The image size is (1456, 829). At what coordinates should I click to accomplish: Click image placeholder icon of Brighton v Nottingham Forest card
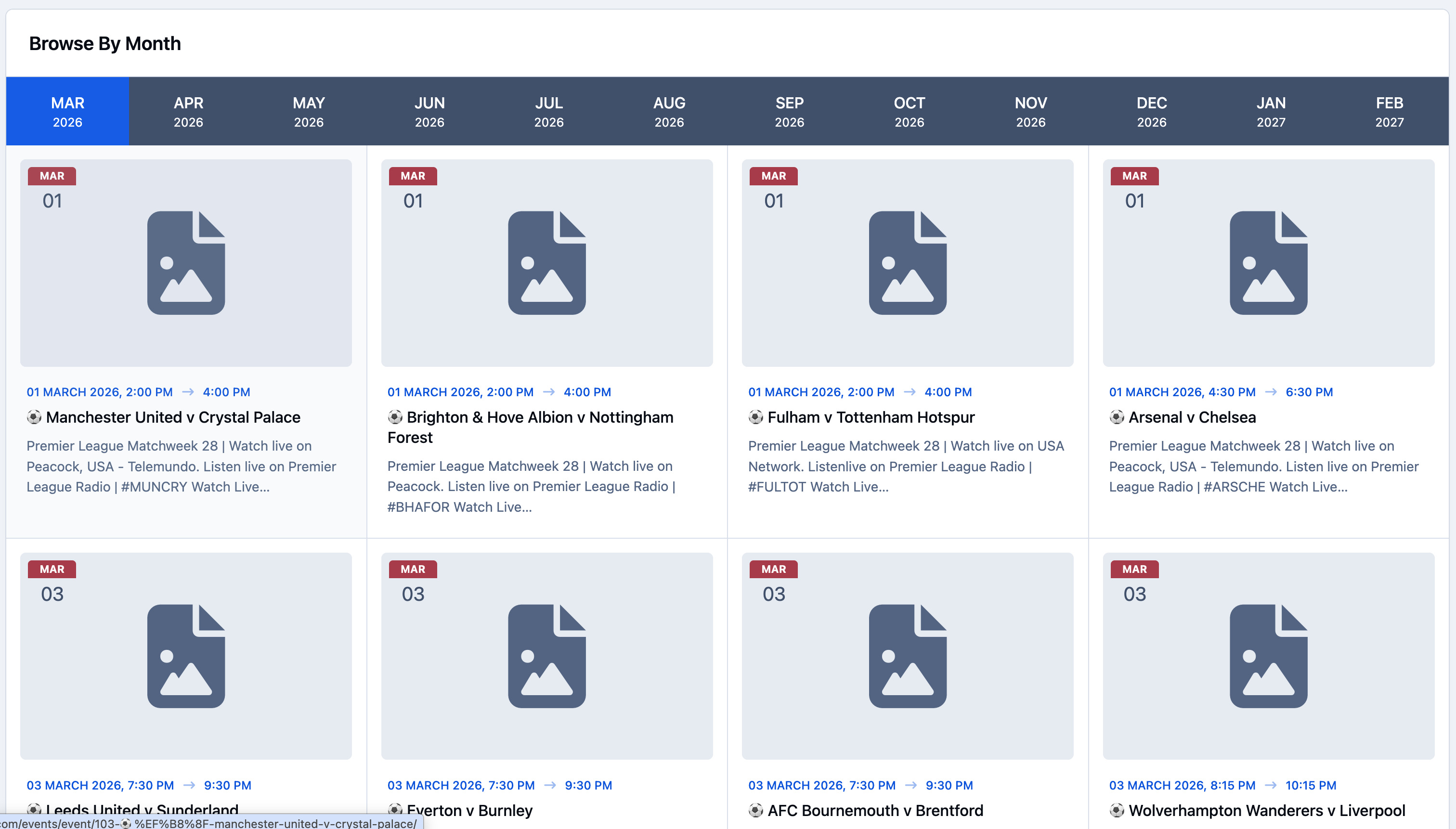pos(546,263)
